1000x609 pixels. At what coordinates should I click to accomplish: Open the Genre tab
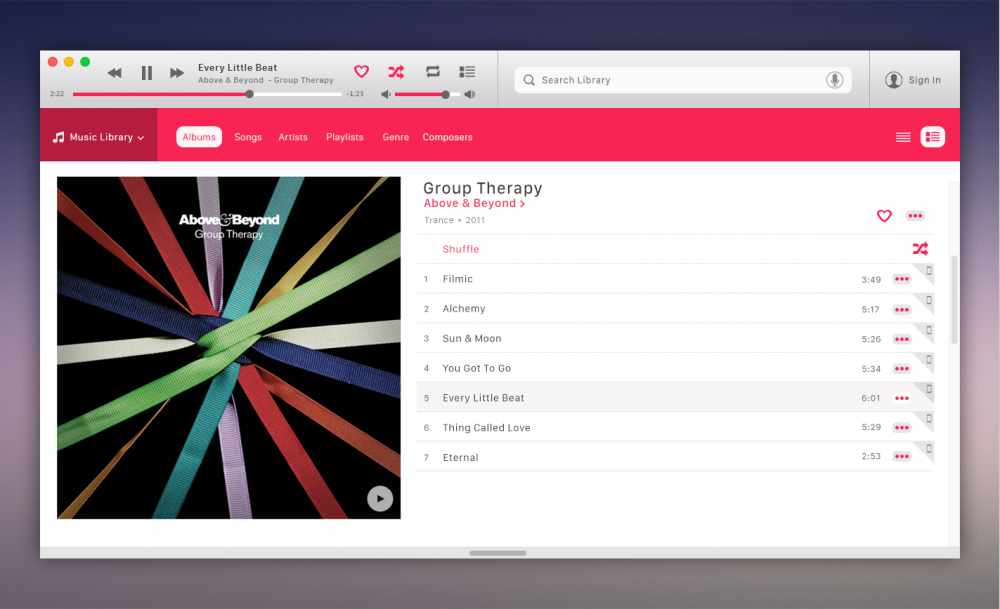pos(395,137)
